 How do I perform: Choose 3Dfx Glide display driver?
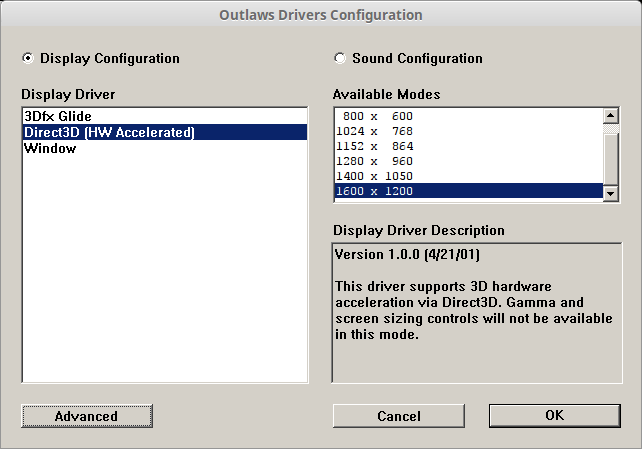[165, 116]
